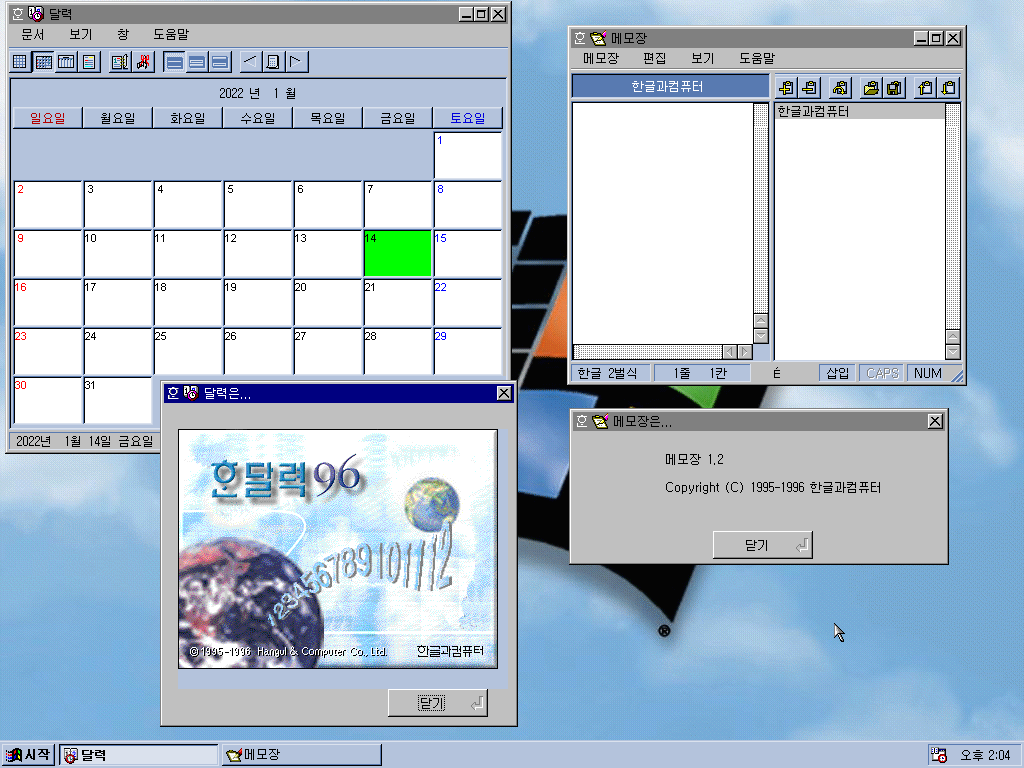
Task: Click memo editor vertical scrollbar up arrow
Action: [x=761, y=321]
